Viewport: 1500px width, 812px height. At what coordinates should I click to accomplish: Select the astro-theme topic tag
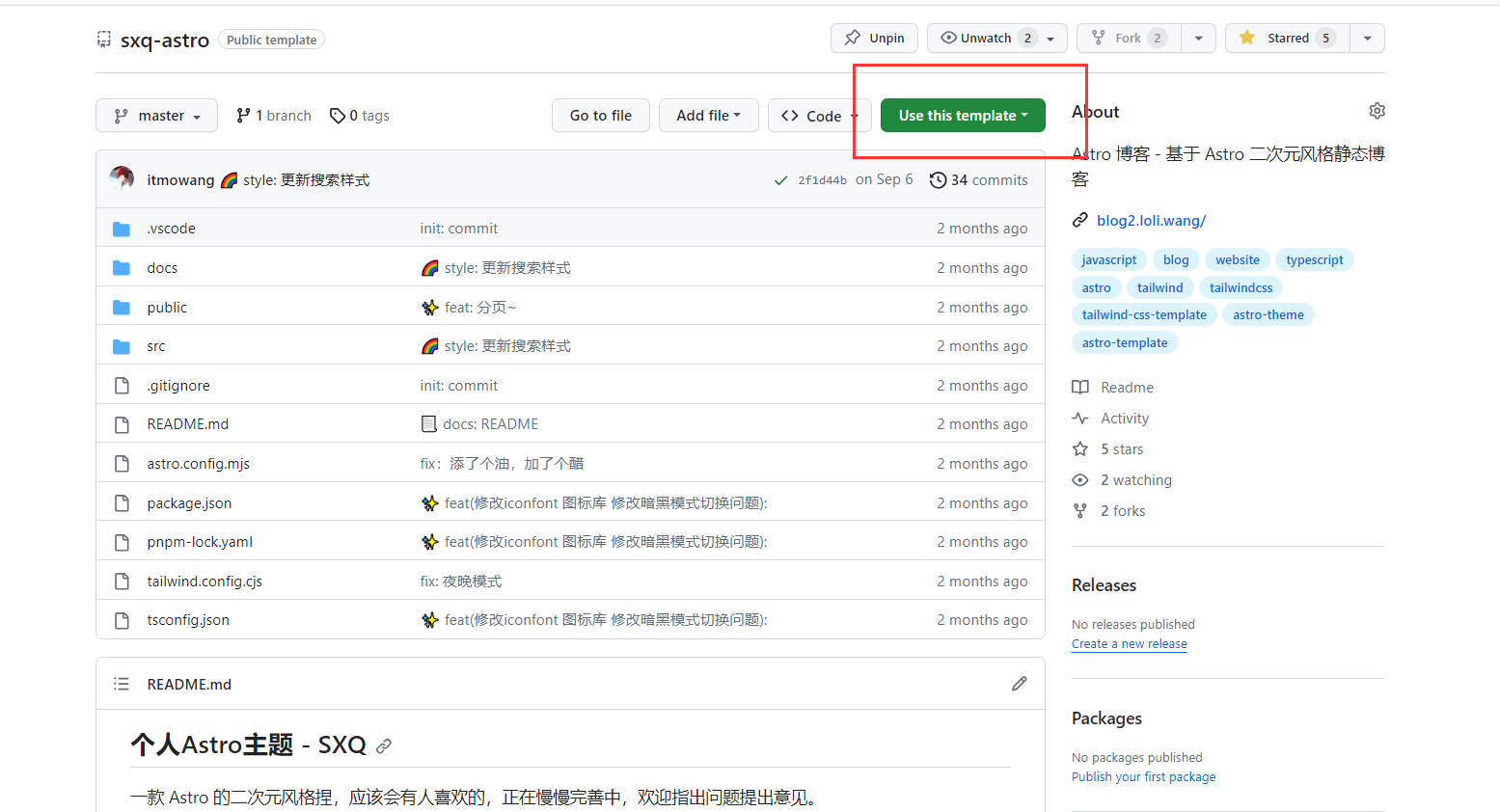[x=1268, y=314]
